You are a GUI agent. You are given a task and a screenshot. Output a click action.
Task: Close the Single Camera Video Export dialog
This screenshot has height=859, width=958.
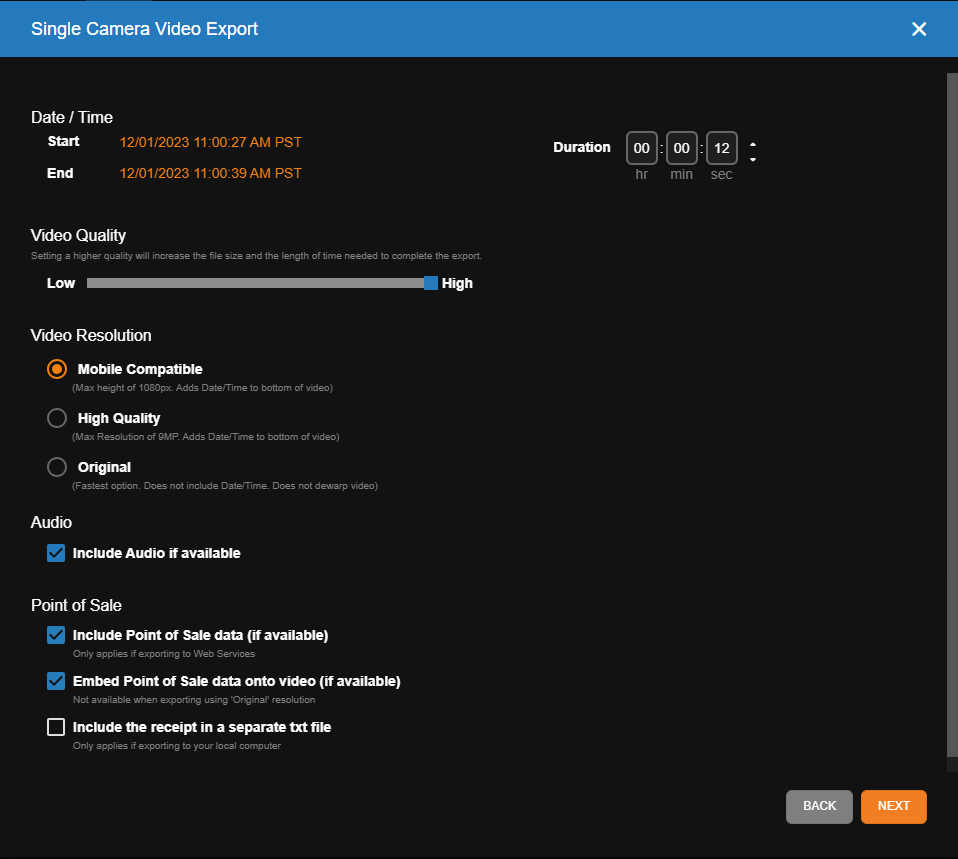pos(919,29)
